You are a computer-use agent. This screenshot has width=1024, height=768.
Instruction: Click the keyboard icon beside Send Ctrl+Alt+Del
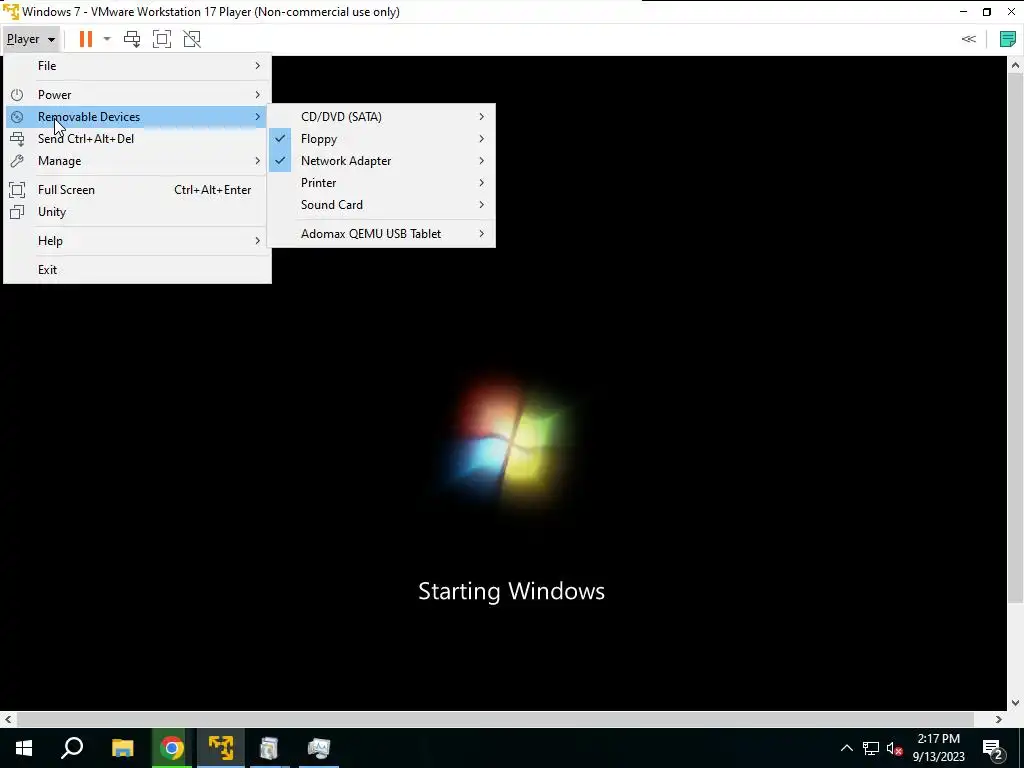pyautogui.click(x=17, y=139)
